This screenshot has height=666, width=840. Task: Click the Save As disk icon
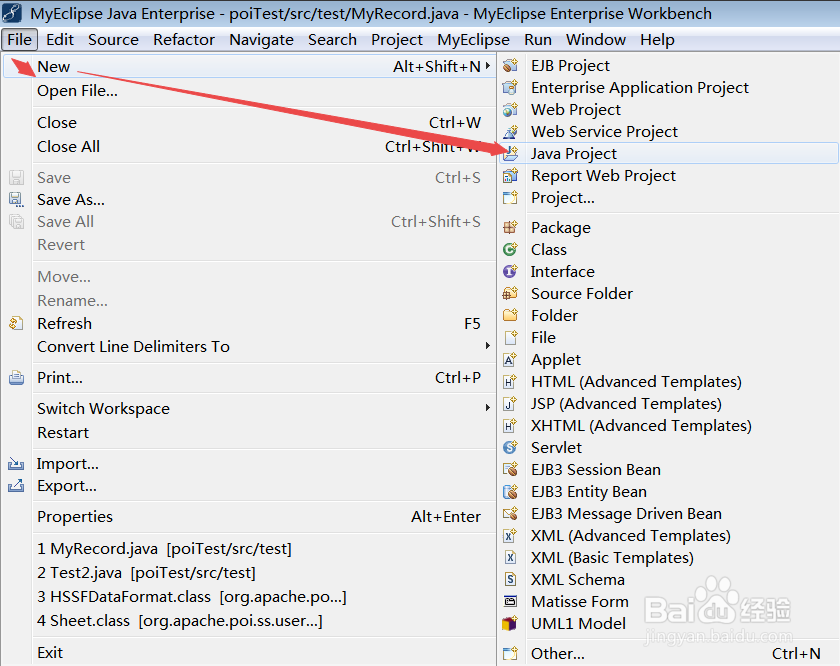[17, 200]
